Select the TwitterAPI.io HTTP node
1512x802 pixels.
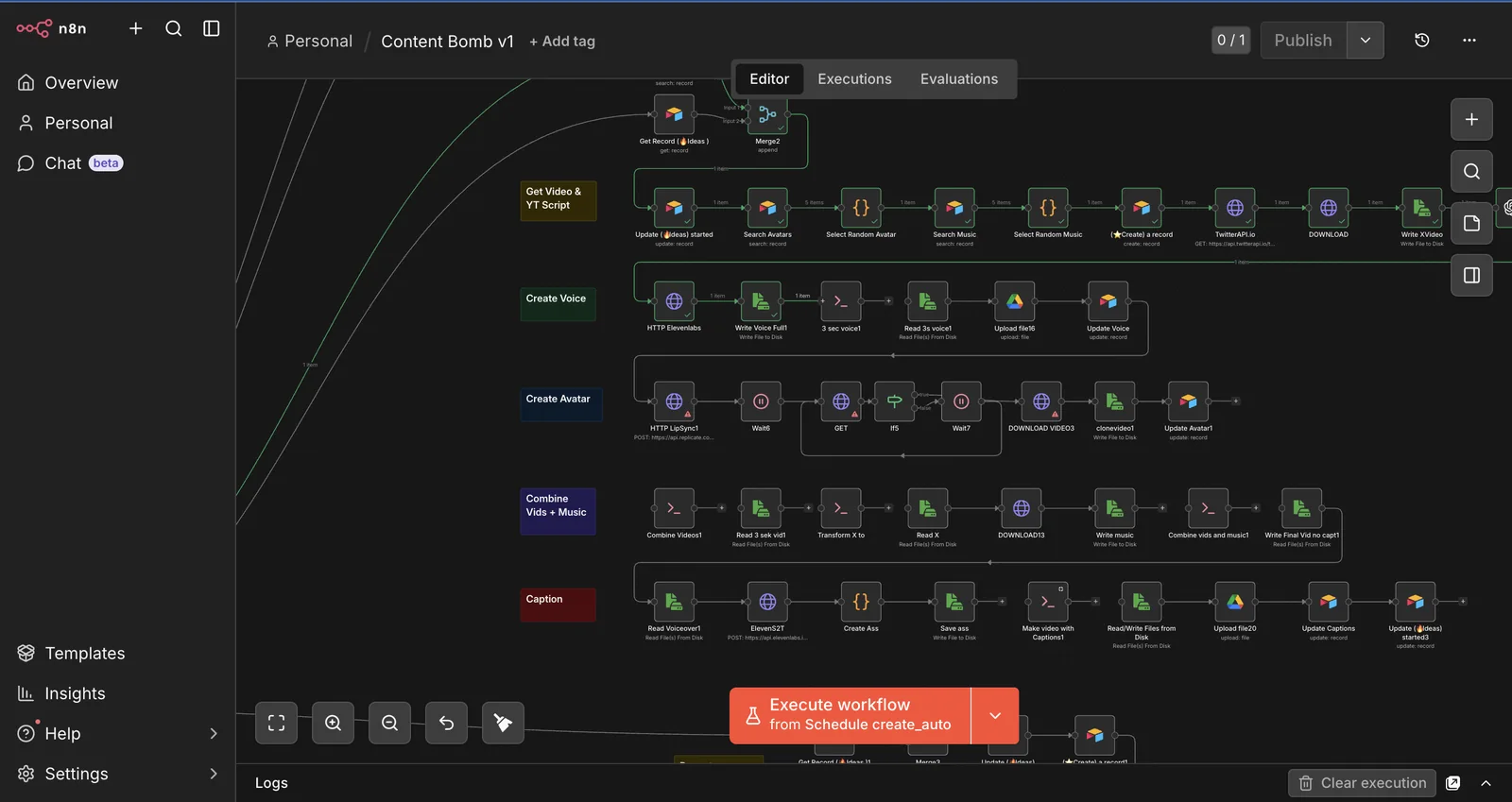(1235, 208)
